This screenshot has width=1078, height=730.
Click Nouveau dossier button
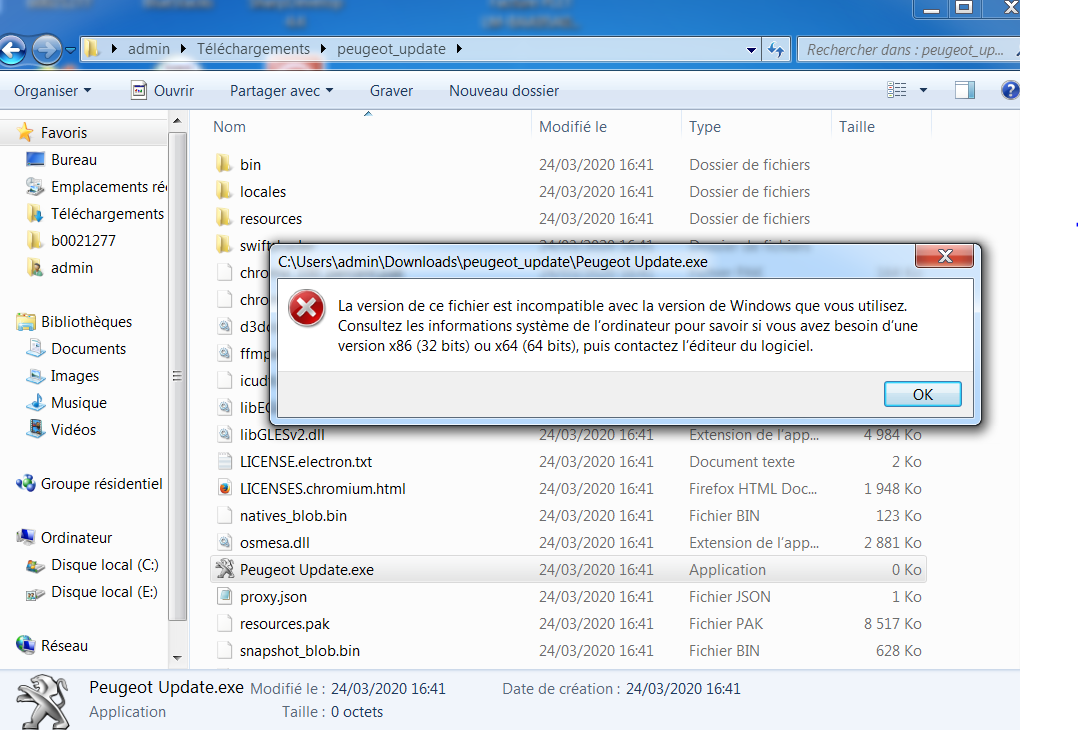pos(504,91)
